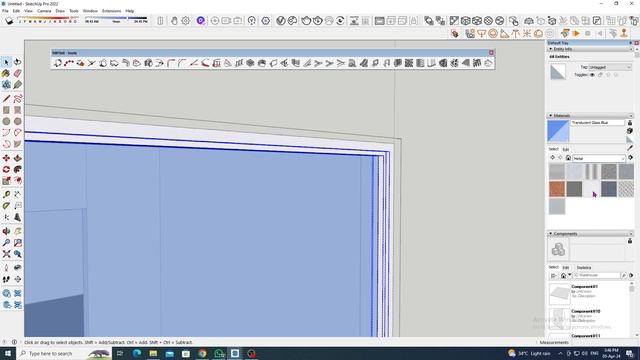The height and width of the screenshot is (360, 640).
Task: Open the View menu
Action: click(x=29, y=11)
